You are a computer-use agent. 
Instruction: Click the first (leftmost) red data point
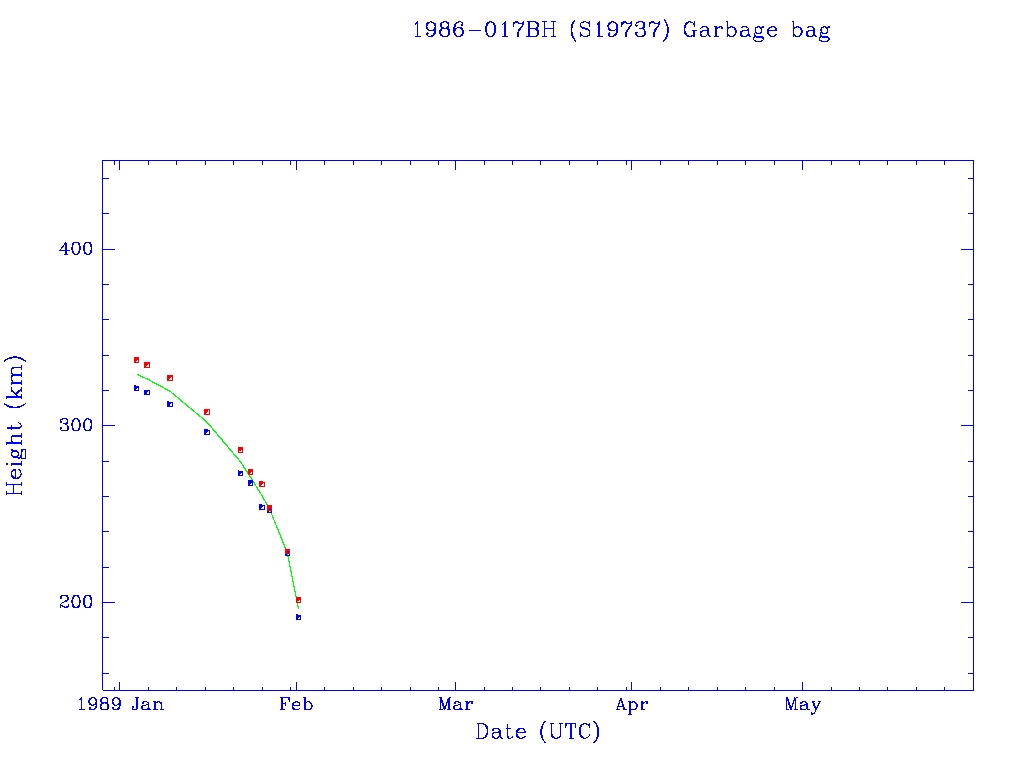136,360
